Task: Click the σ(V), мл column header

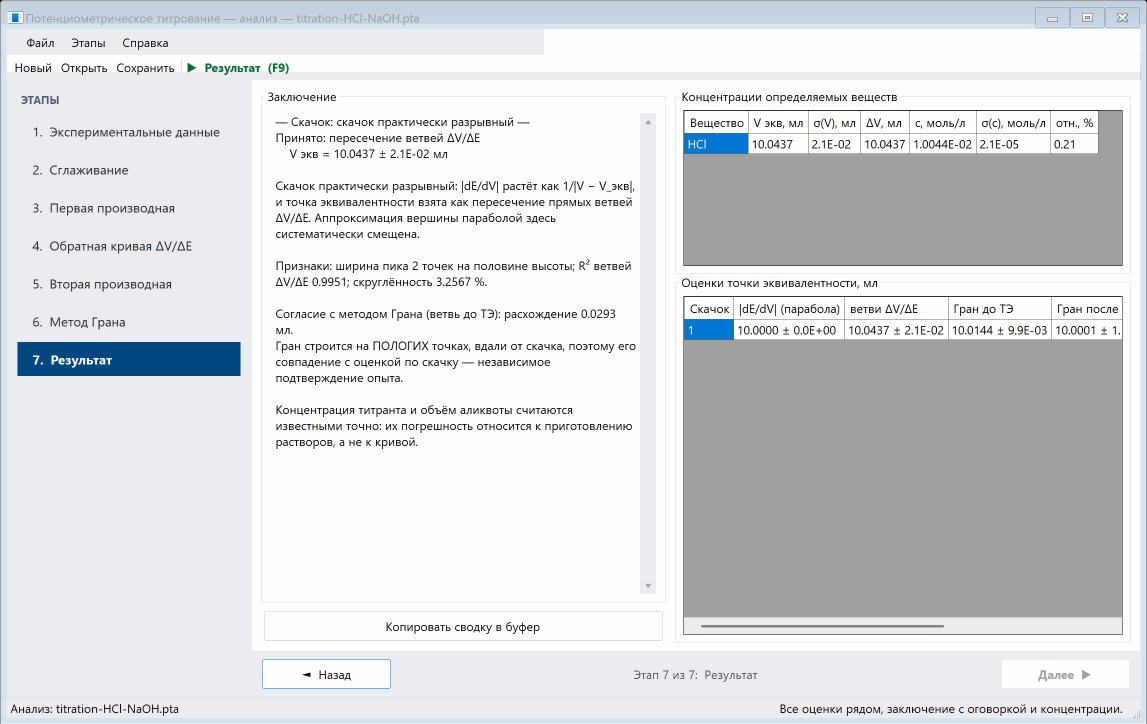Action: 835,123
